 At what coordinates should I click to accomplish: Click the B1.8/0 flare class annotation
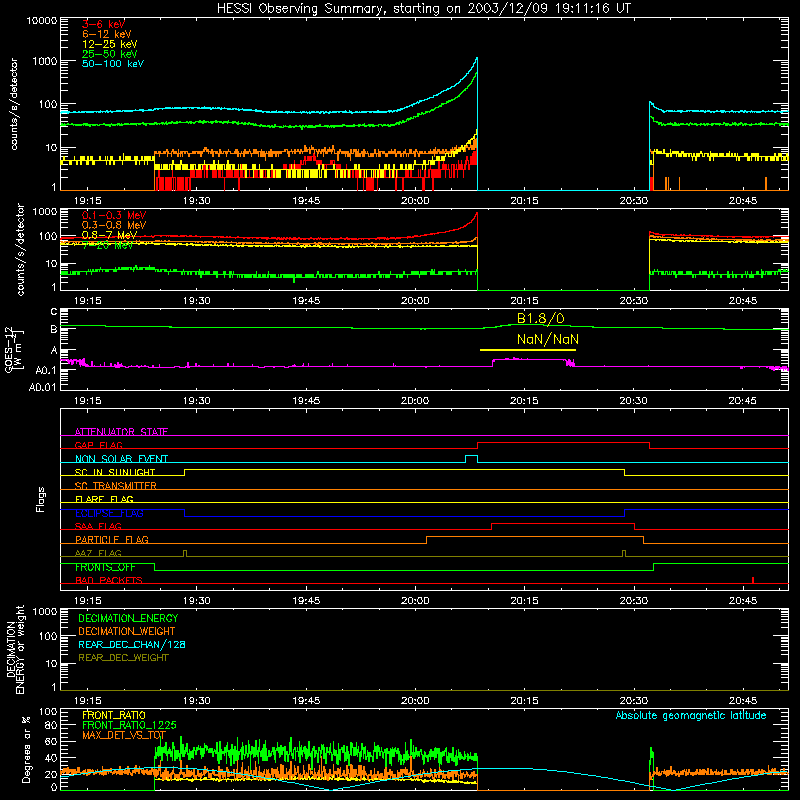(540, 318)
